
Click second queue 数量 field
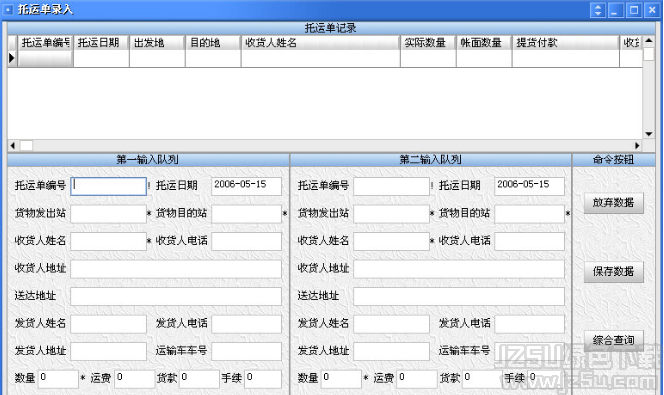341,379
